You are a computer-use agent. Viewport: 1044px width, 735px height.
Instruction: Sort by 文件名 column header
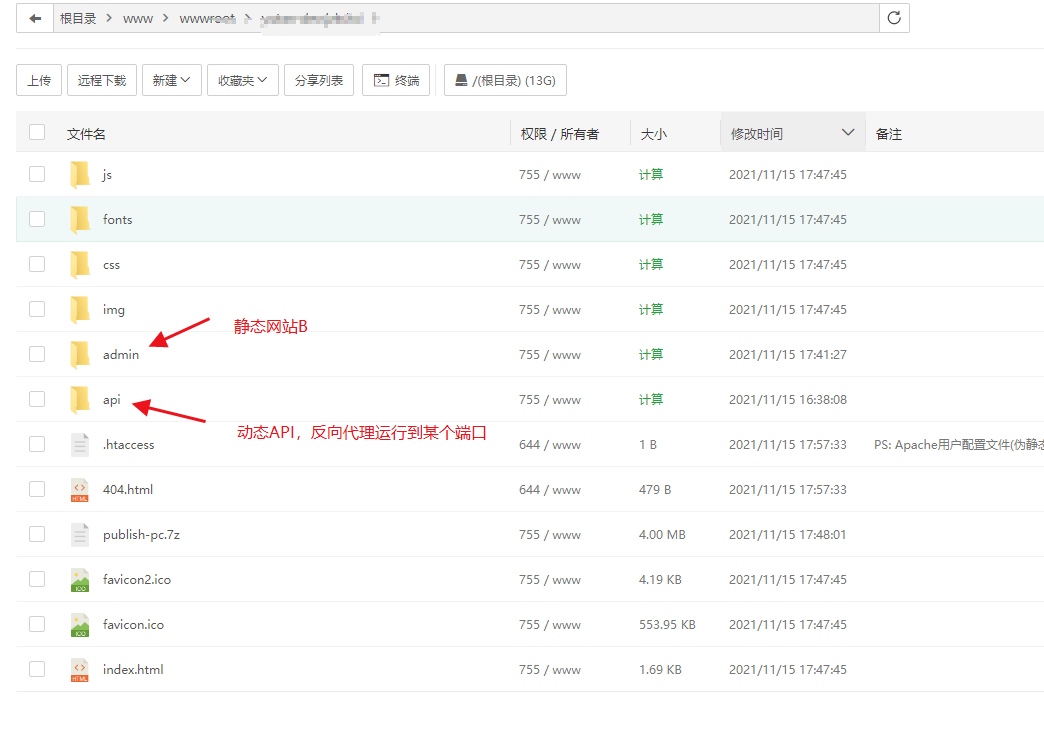[86, 134]
